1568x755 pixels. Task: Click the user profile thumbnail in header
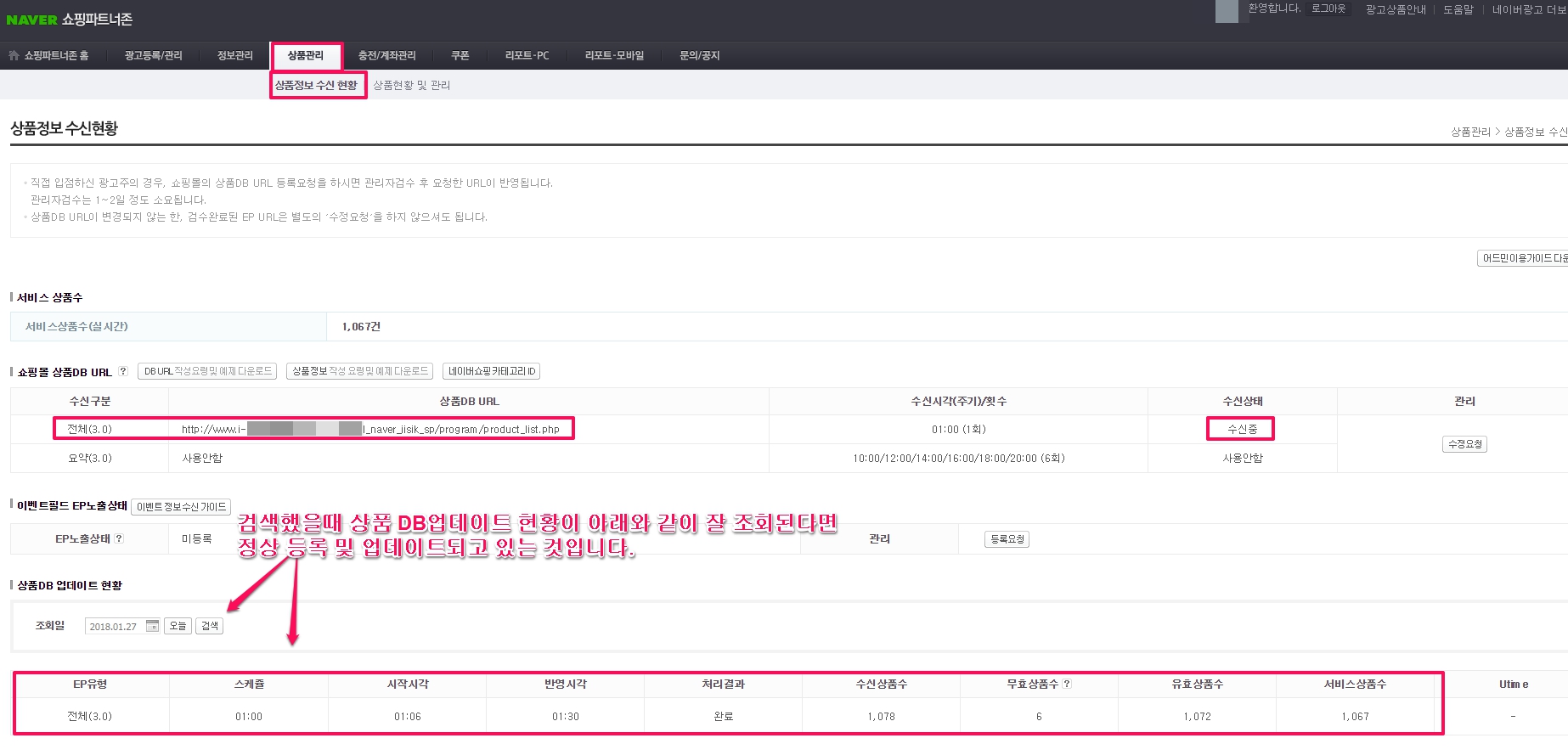(x=1227, y=11)
